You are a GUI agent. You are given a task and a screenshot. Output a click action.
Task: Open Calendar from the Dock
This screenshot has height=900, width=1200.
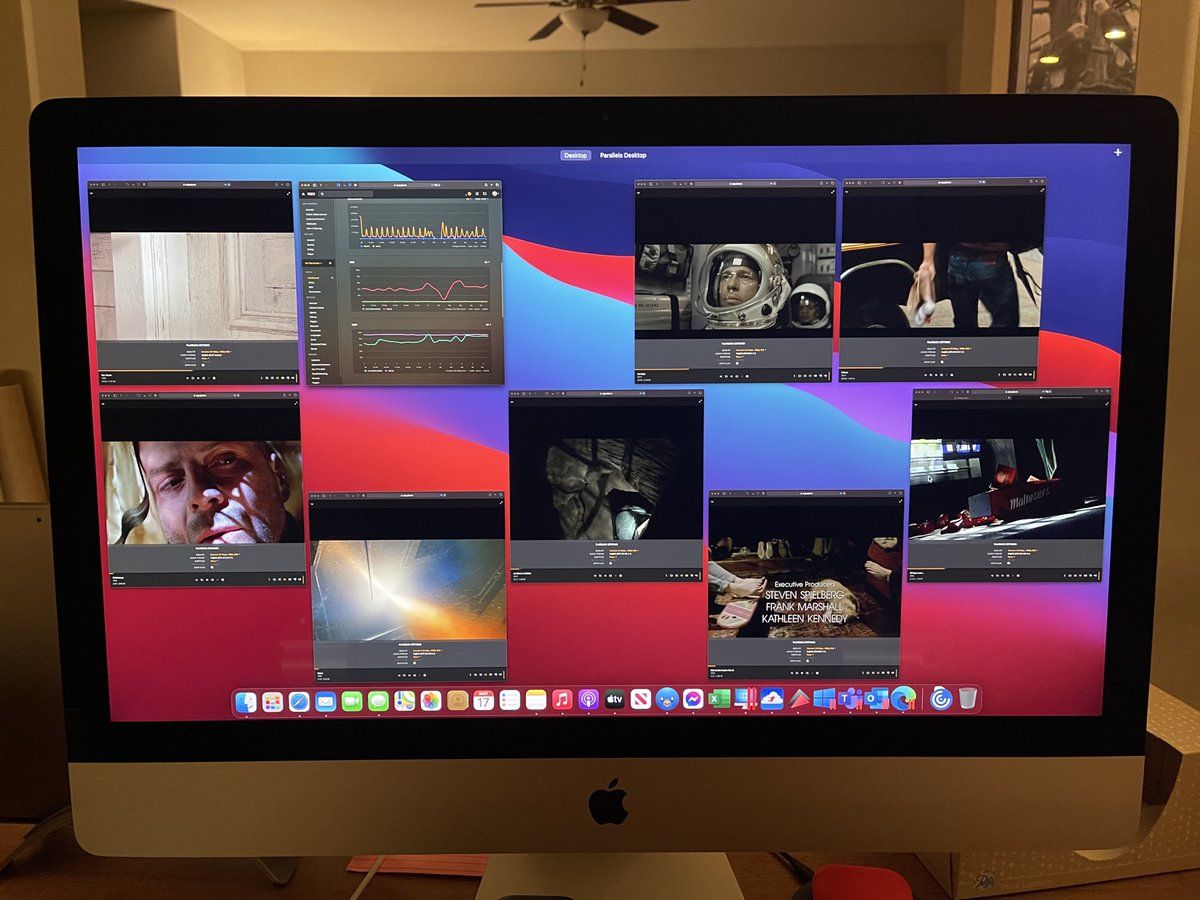tap(483, 701)
